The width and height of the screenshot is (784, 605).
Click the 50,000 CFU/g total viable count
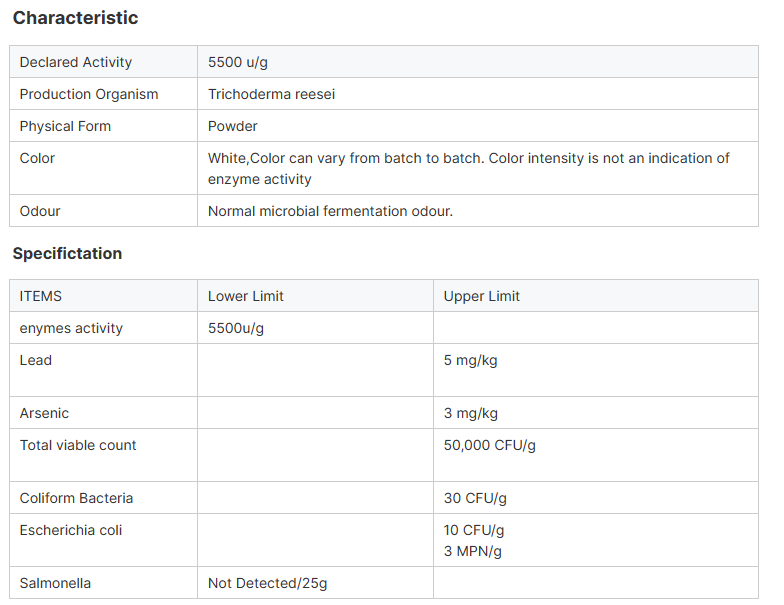tap(490, 445)
